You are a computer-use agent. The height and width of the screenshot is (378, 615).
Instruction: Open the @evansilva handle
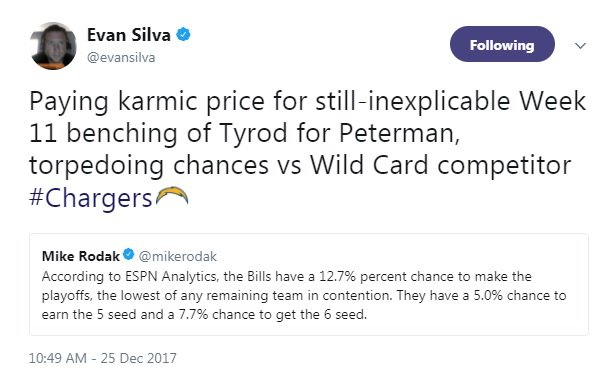click(121, 58)
